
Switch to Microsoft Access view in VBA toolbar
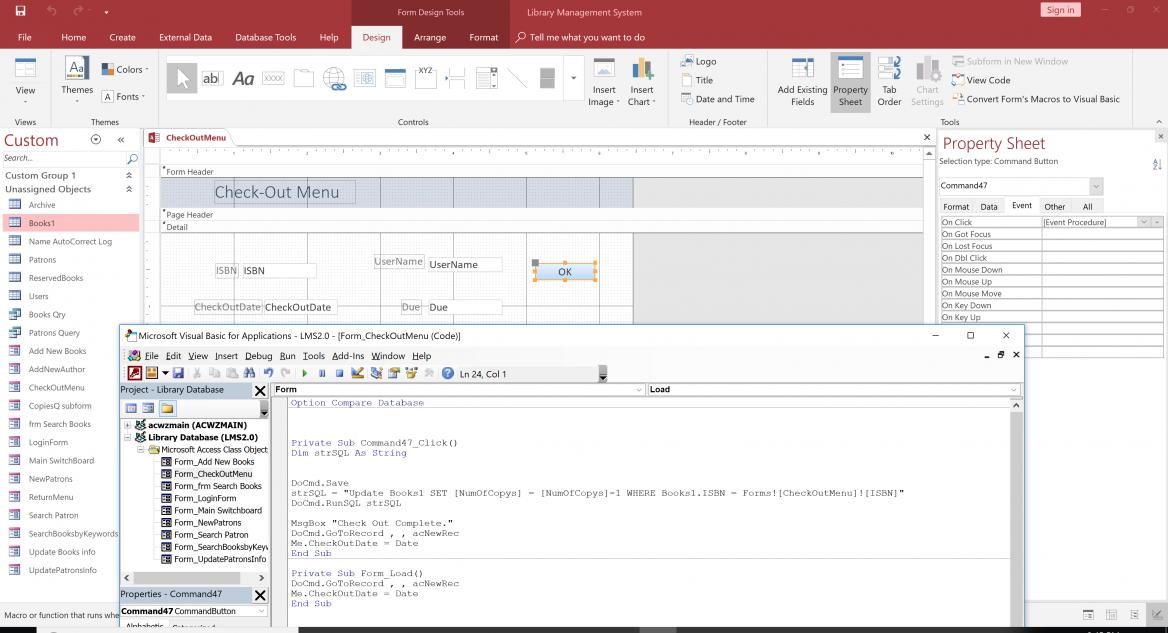[x=134, y=373]
